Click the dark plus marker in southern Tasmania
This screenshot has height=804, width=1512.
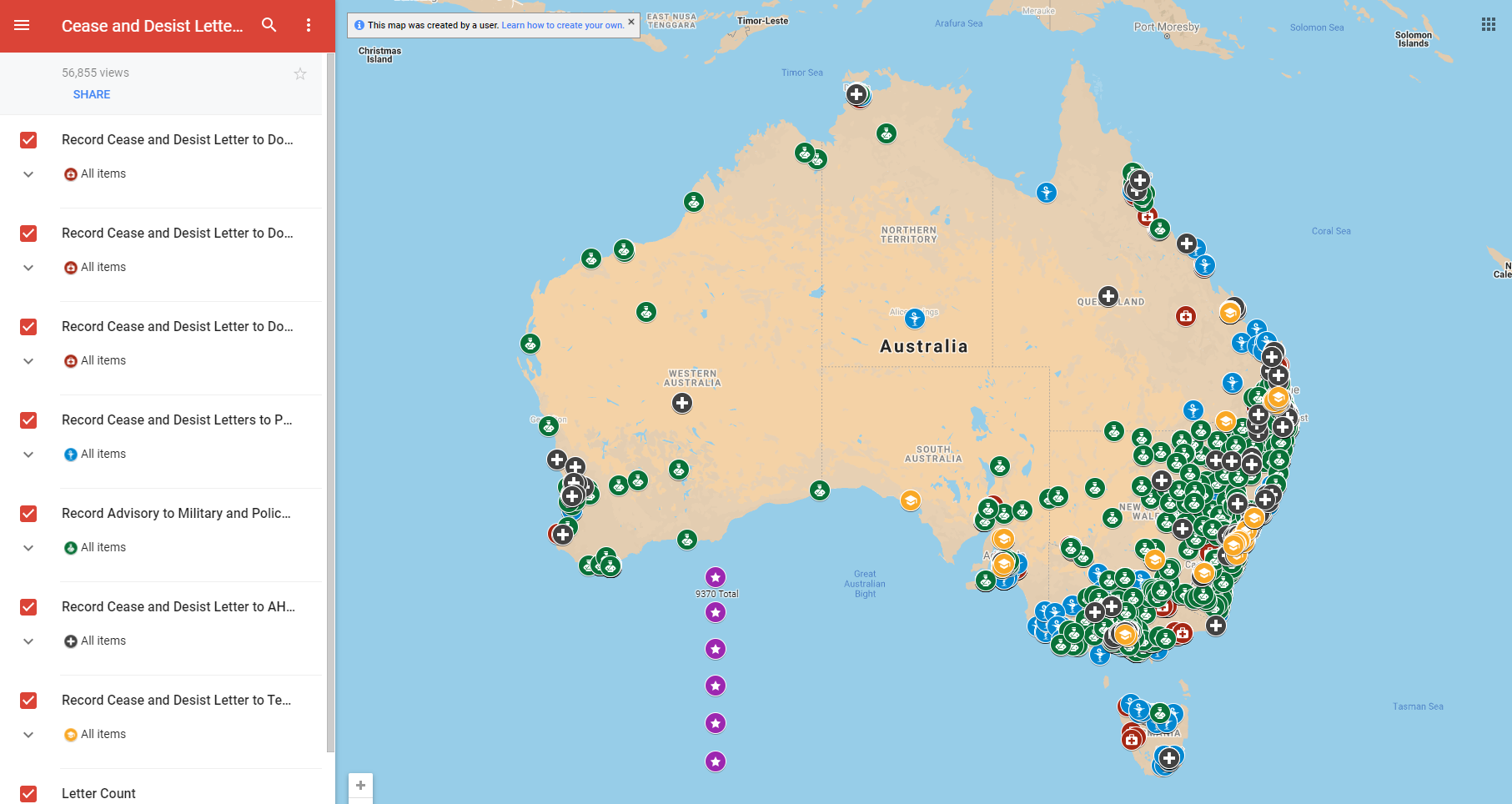(1169, 758)
